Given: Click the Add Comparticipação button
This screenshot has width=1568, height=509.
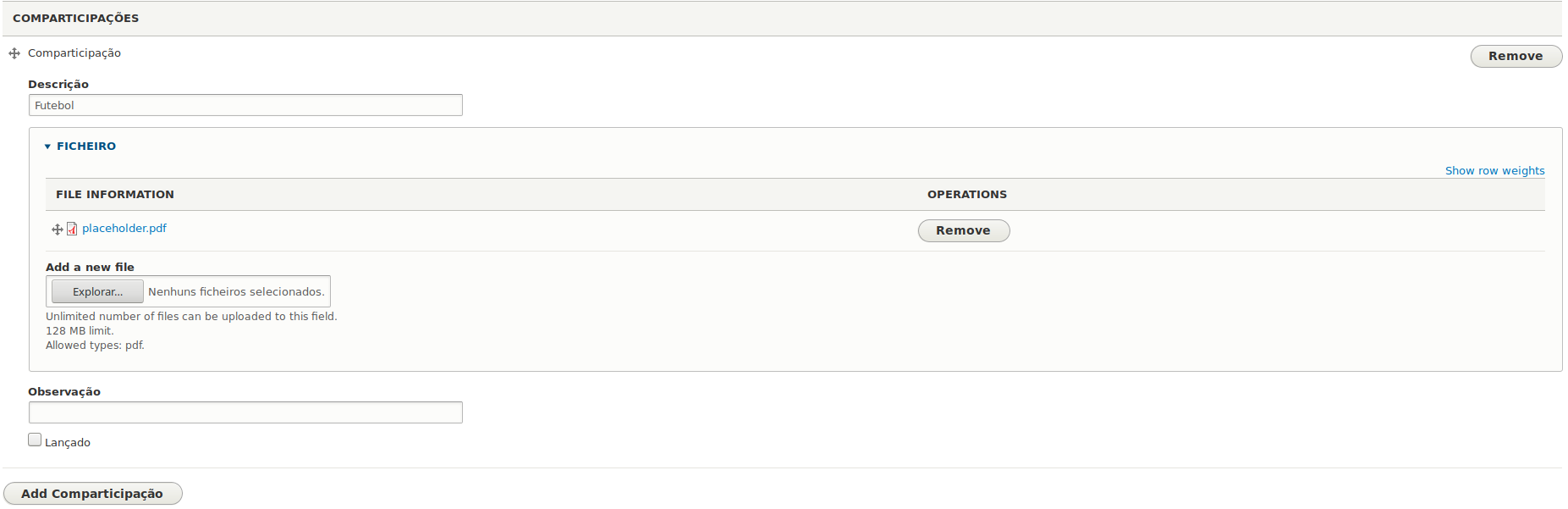Looking at the screenshot, I should [x=93, y=494].
